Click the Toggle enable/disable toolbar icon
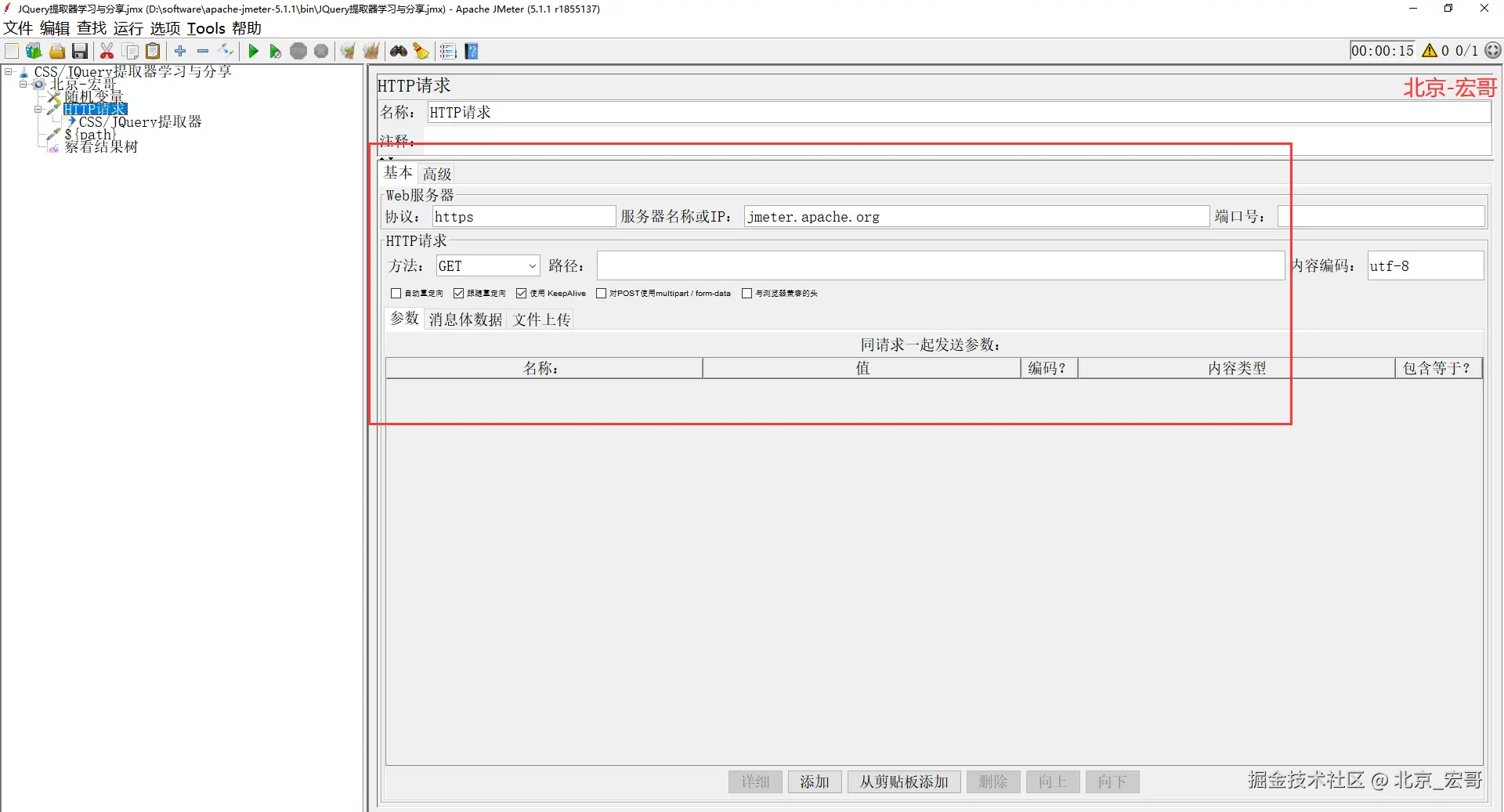 [226, 52]
